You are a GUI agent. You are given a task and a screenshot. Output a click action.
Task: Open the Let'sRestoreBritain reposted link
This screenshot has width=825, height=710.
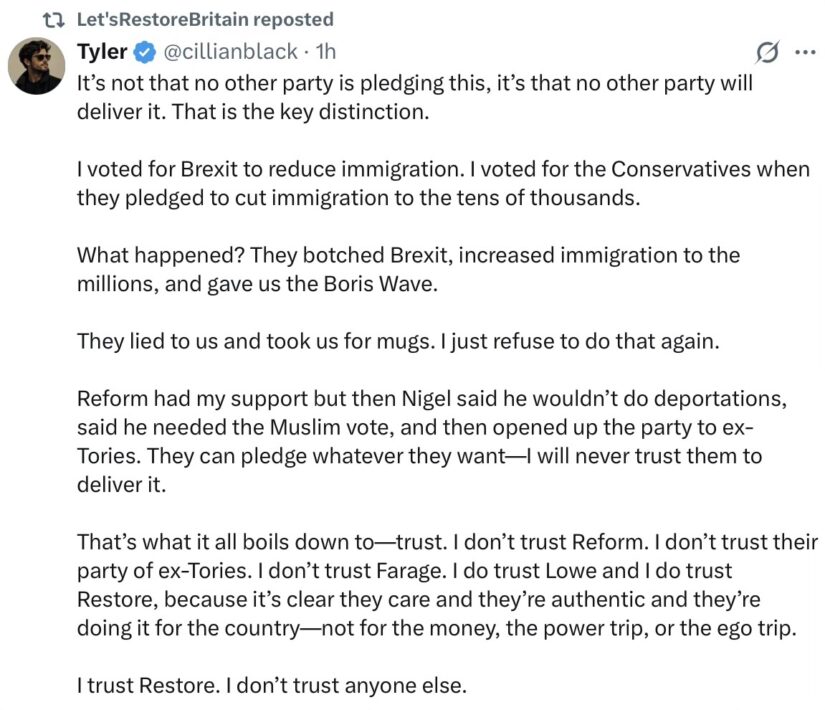click(x=205, y=19)
